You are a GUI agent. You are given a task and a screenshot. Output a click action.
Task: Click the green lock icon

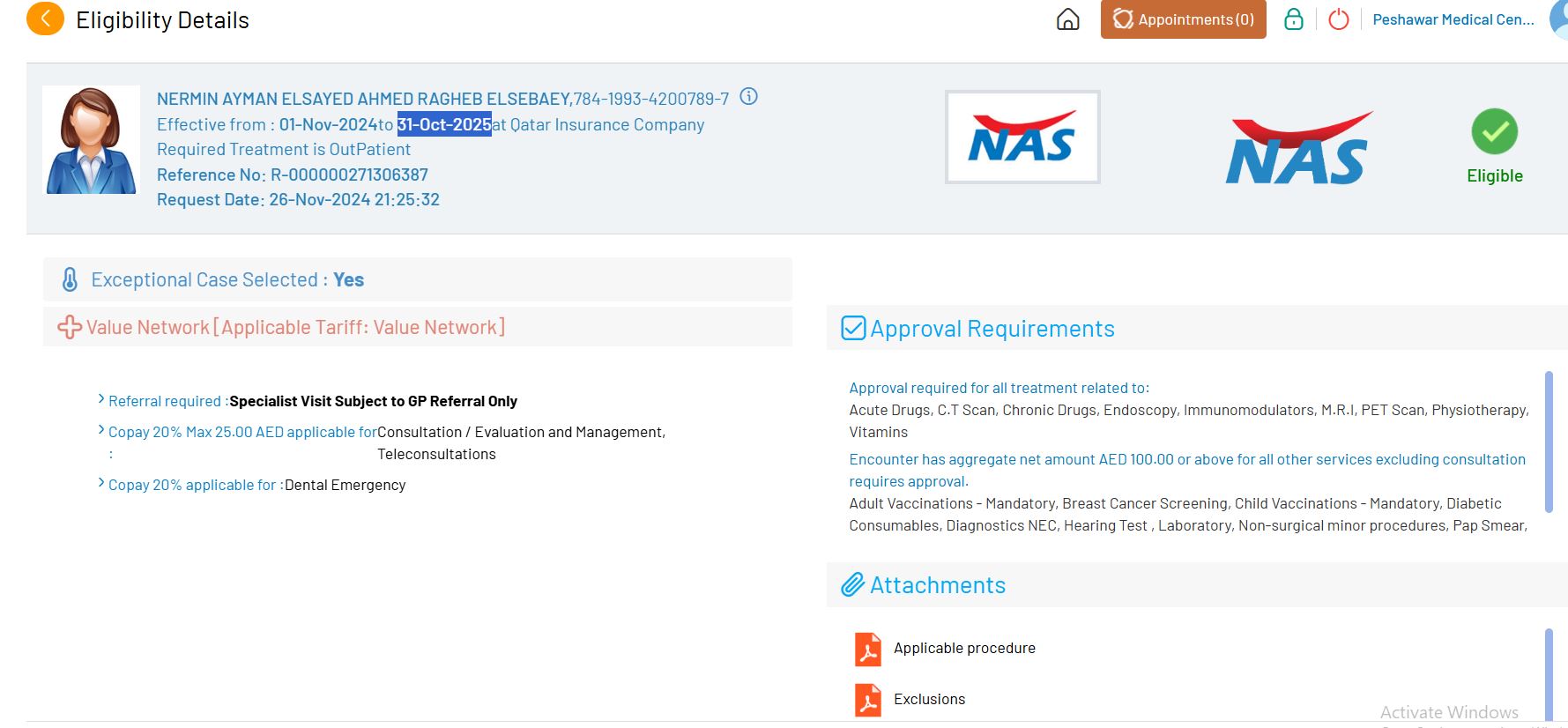1293,19
